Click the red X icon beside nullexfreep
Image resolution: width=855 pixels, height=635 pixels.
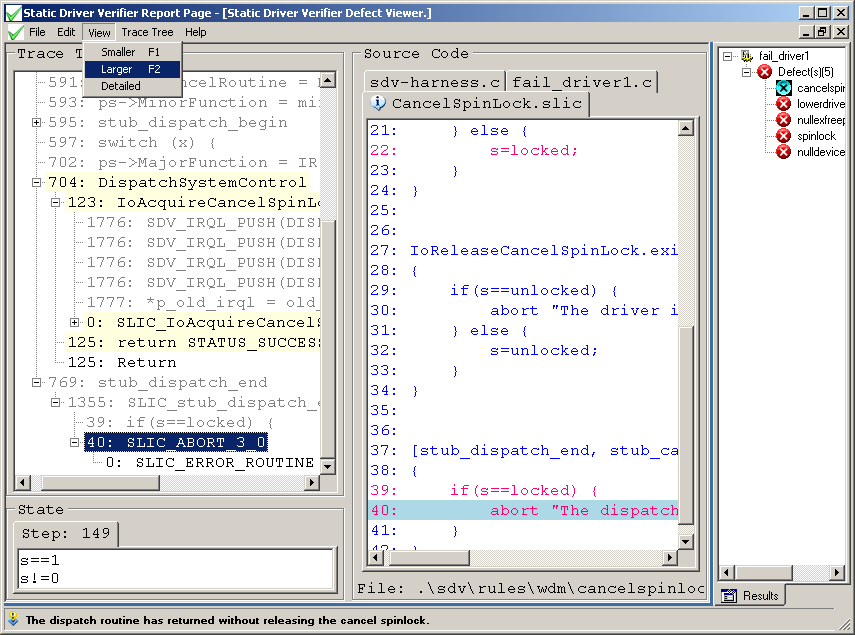tap(783, 120)
